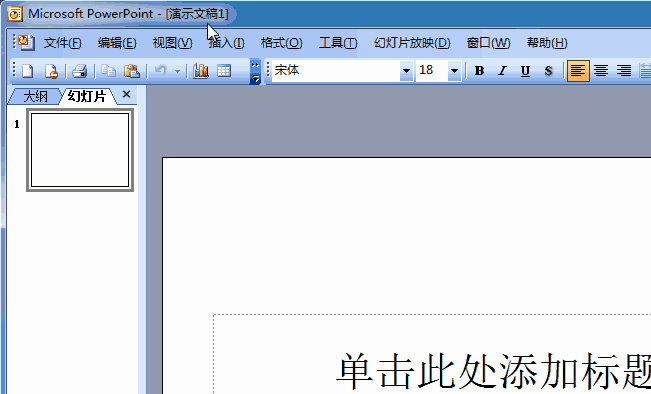Open the font size dropdown arrow

coord(455,71)
